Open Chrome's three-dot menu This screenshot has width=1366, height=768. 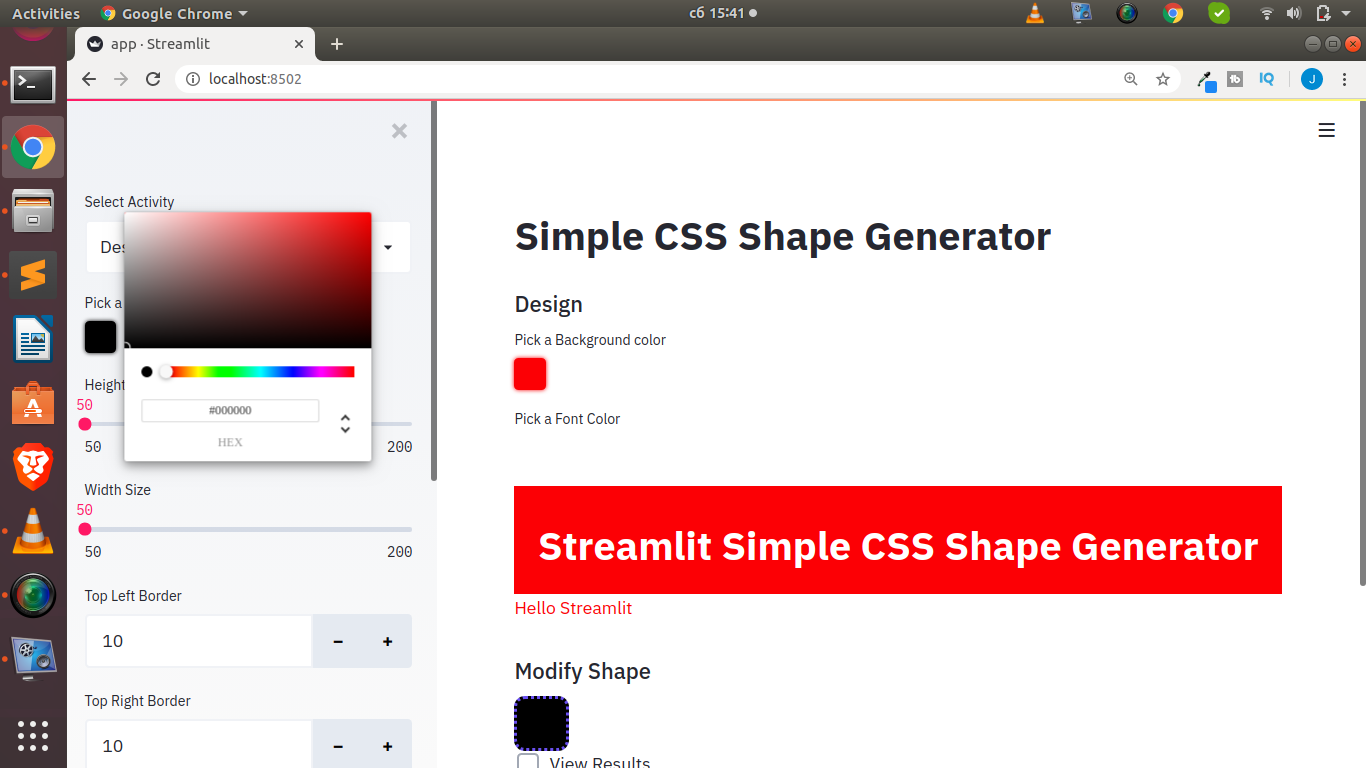click(1345, 79)
